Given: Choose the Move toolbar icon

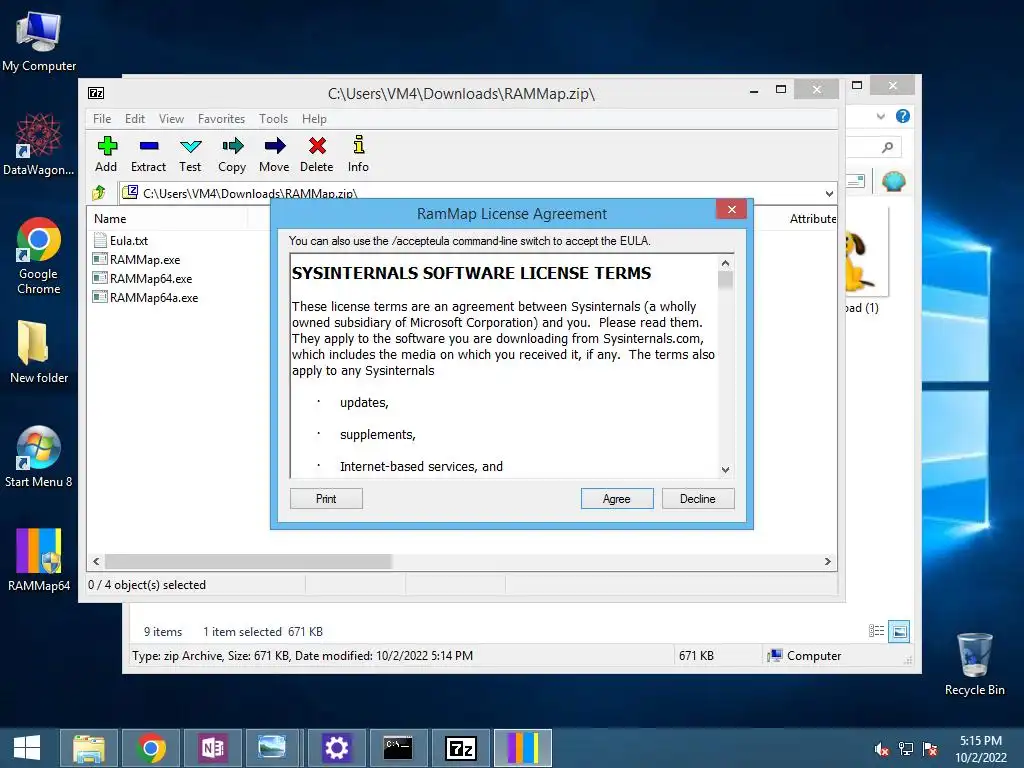Looking at the screenshot, I should click(274, 154).
